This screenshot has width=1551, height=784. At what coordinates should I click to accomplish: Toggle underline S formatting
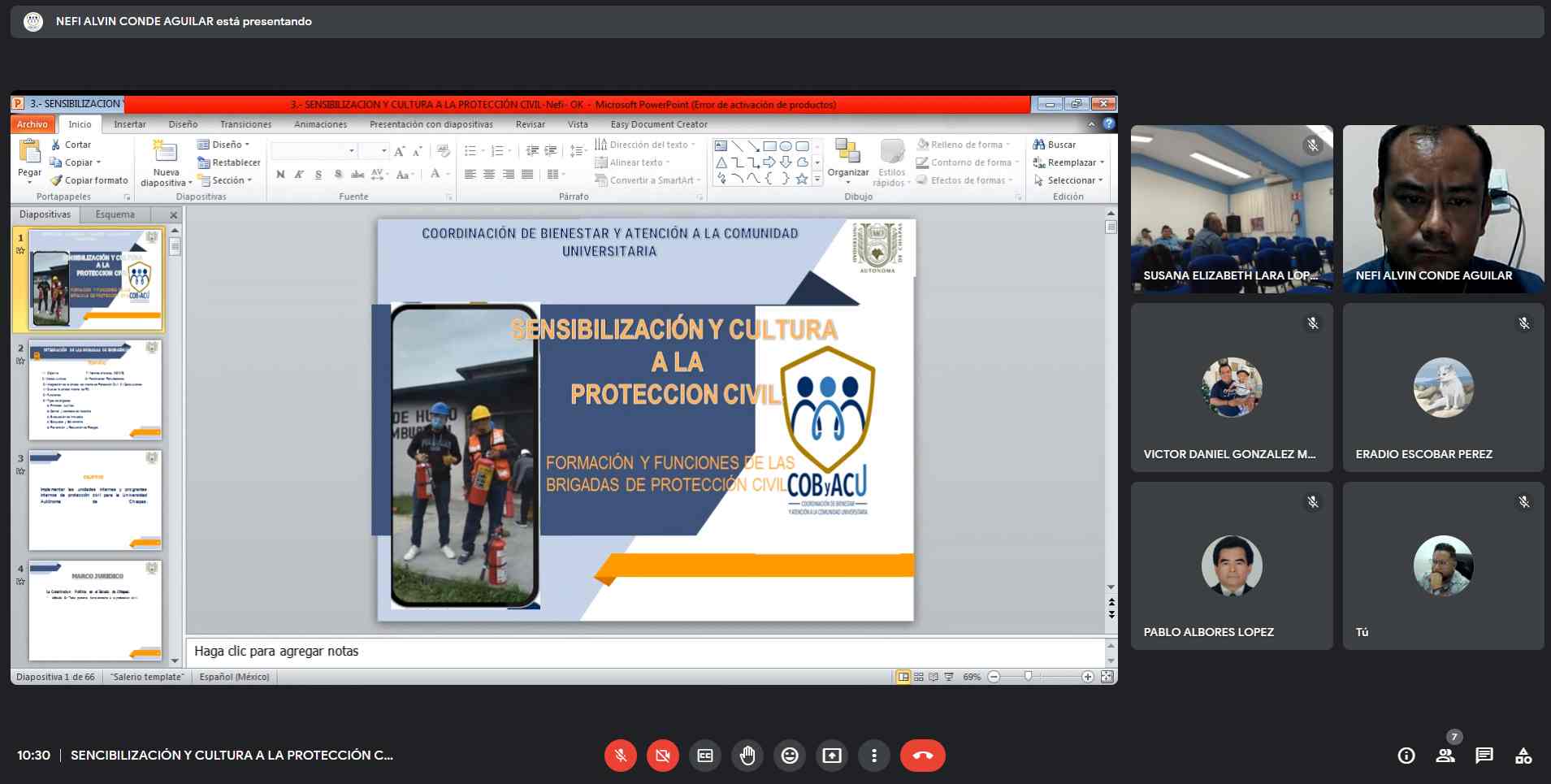pos(318,175)
